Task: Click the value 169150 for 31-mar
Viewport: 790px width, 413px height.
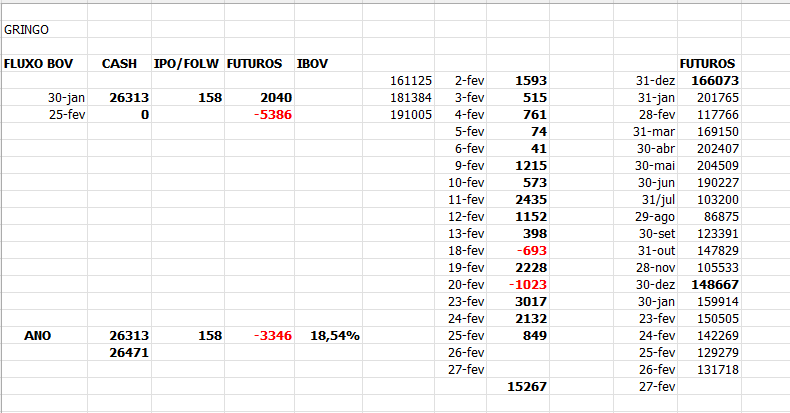Action: tap(709, 132)
